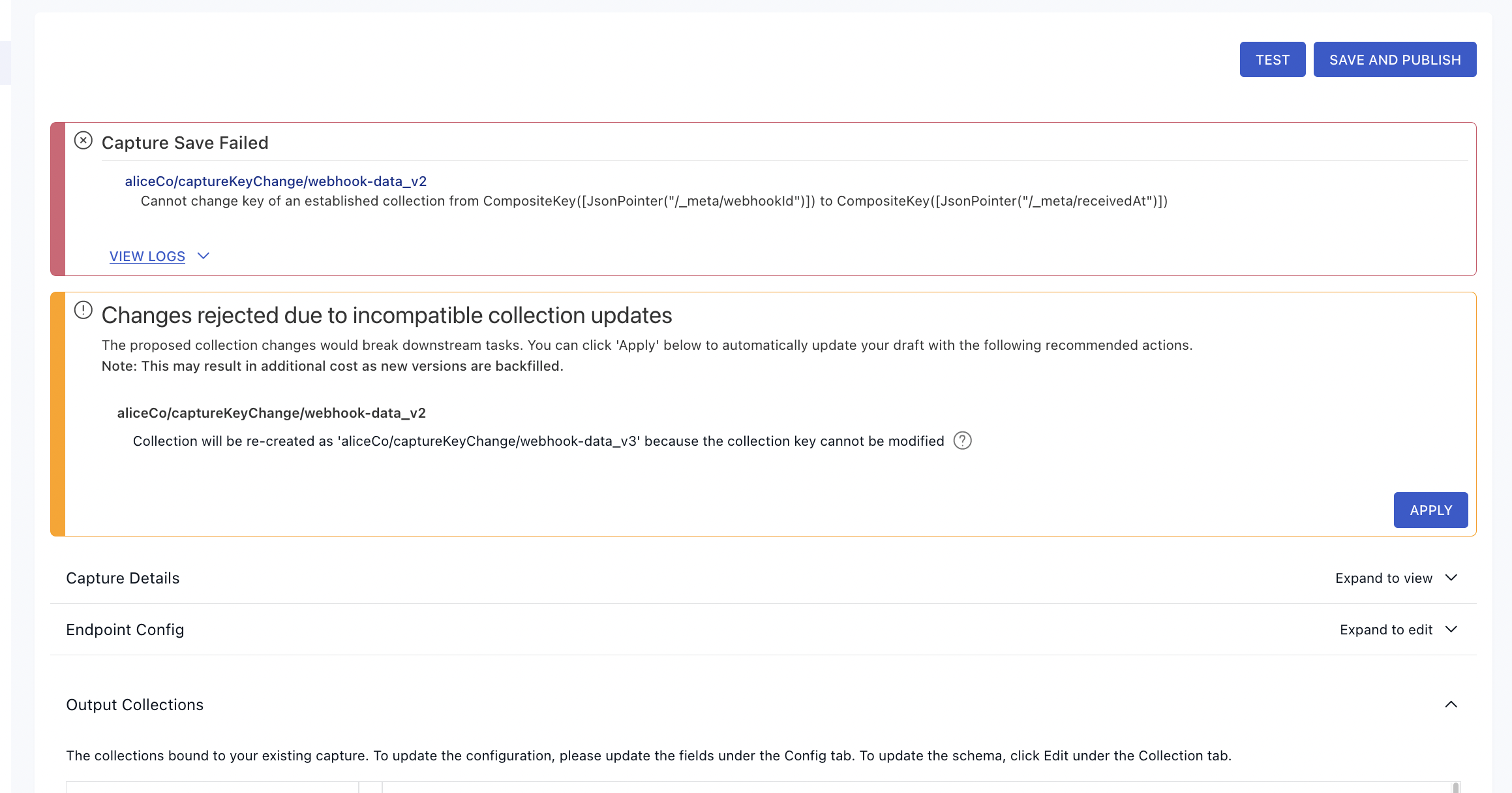The image size is (1512, 793).
Task: Open the blue aliceCo/captureKeyChange/webhook-data_v2 link
Action: 275,181
